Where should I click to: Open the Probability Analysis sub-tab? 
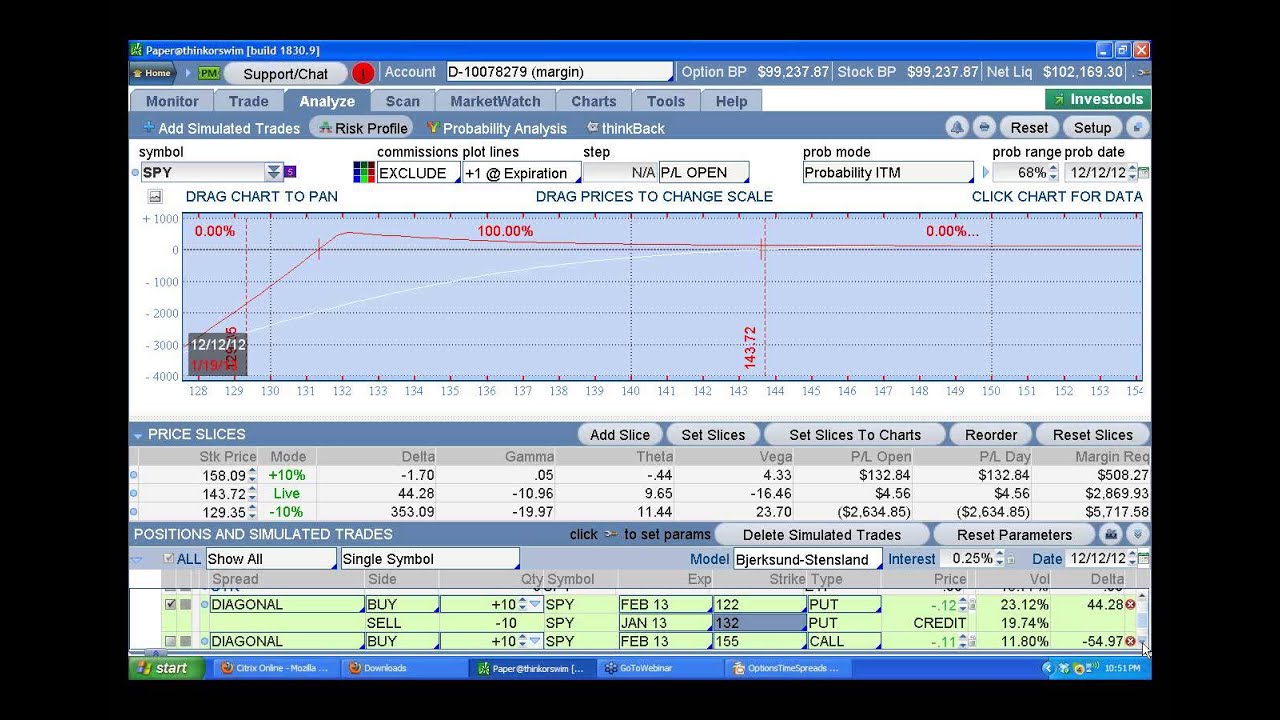pyautogui.click(x=496, y=128)
